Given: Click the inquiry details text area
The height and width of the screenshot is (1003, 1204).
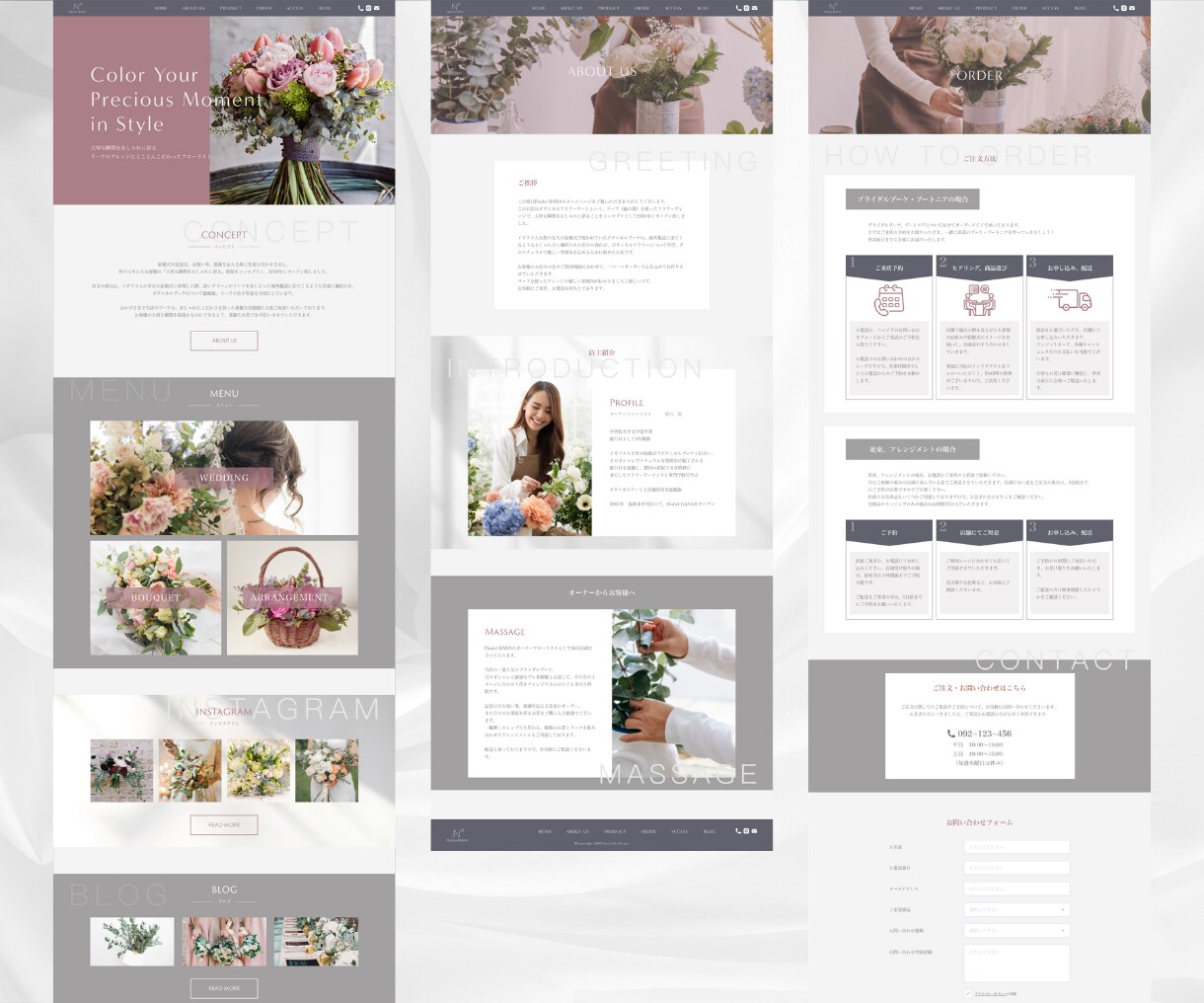Looking at the screenshot, I should point(1016,964).
